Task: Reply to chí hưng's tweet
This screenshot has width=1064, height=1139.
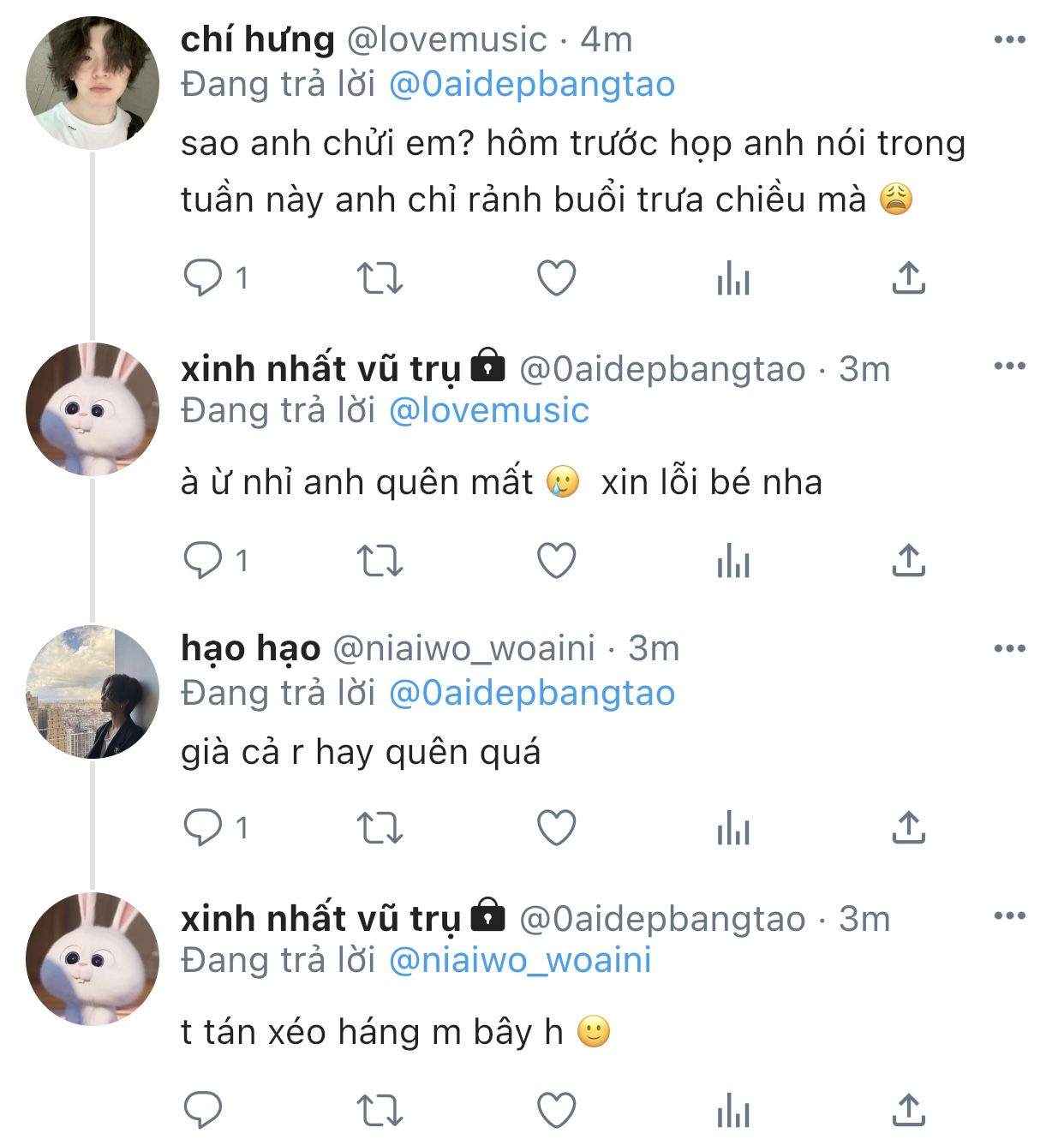Action: coord(203,278)
